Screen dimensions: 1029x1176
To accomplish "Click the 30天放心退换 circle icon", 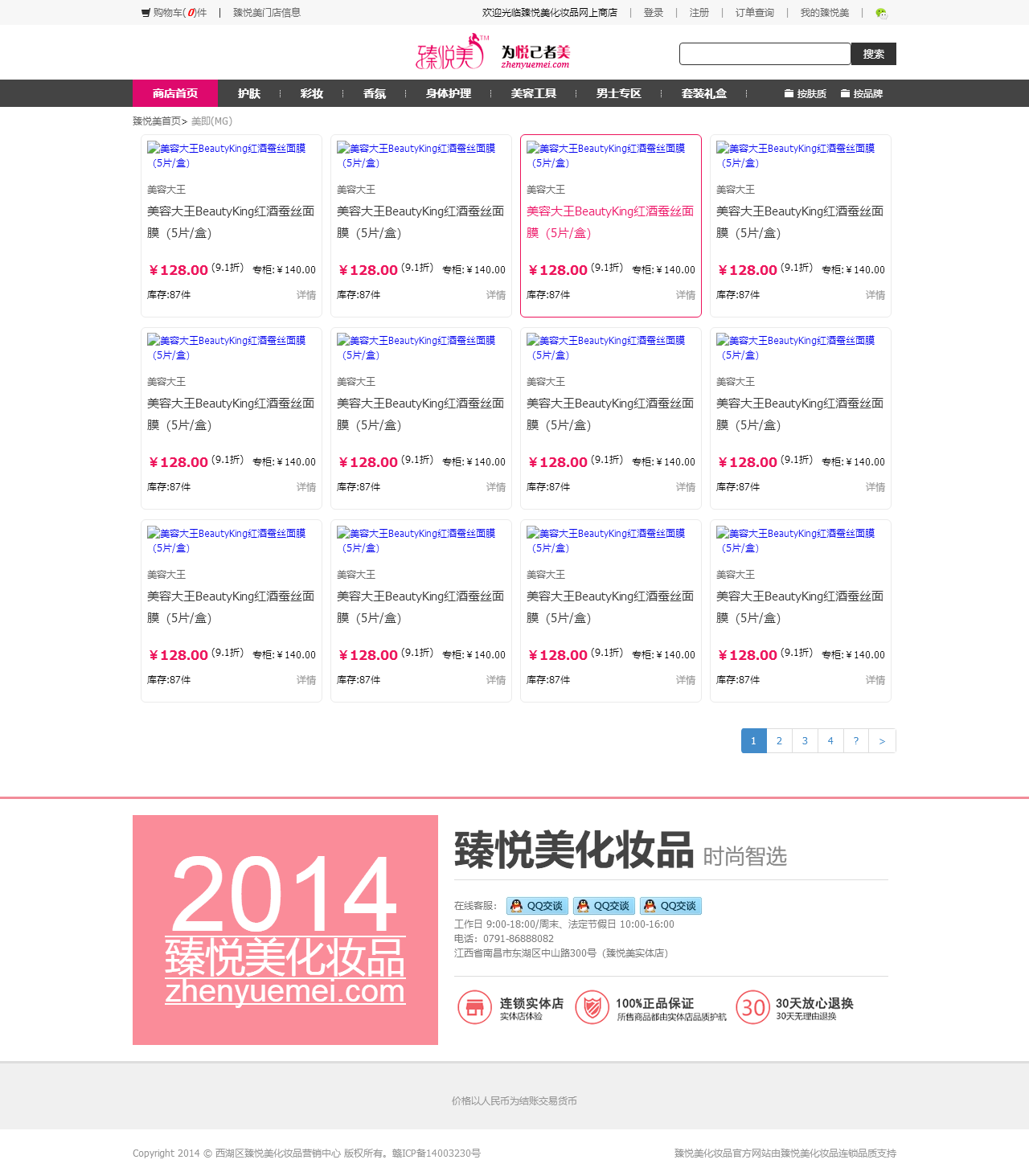I will coord(752,1007).
